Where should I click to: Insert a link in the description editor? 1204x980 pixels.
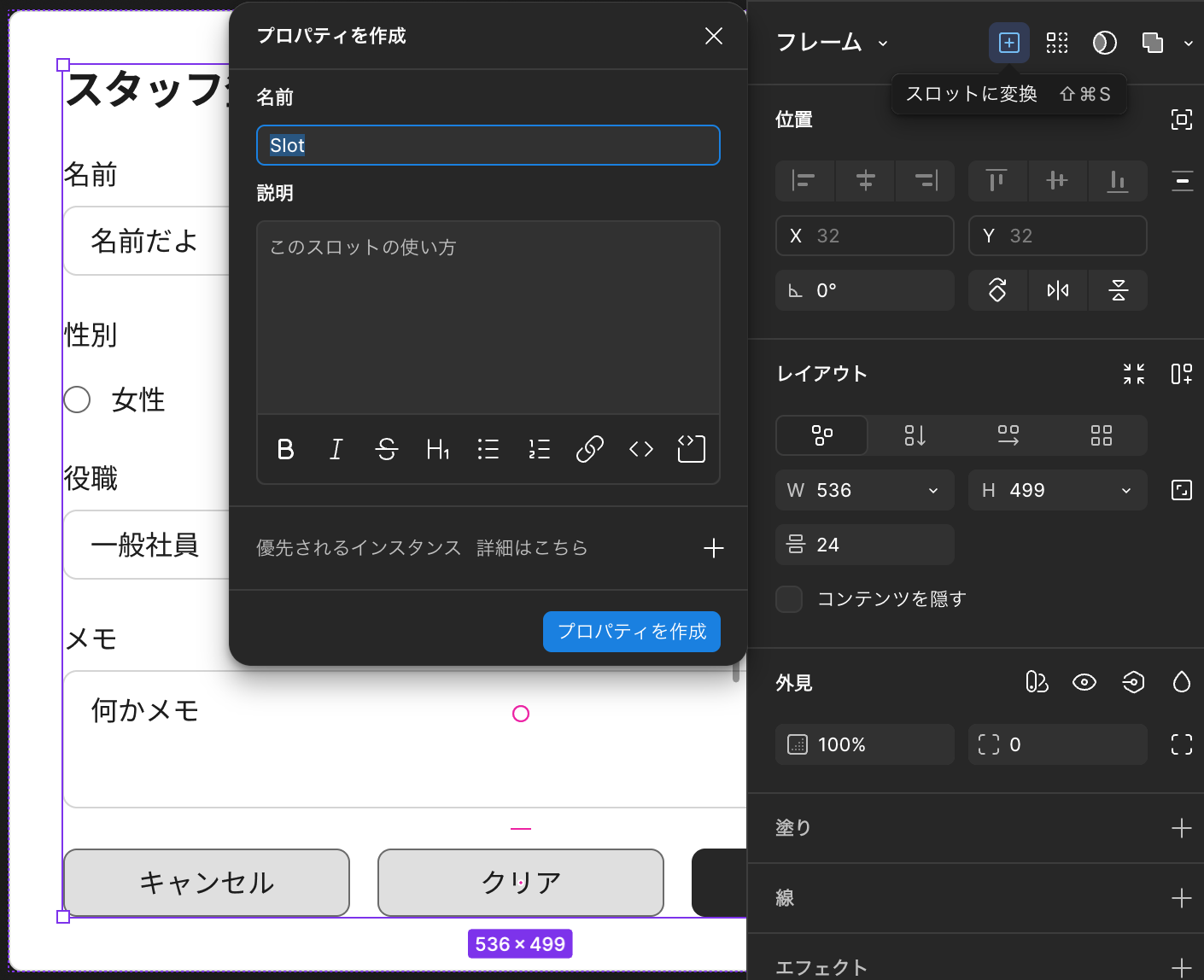pos(589,449)
